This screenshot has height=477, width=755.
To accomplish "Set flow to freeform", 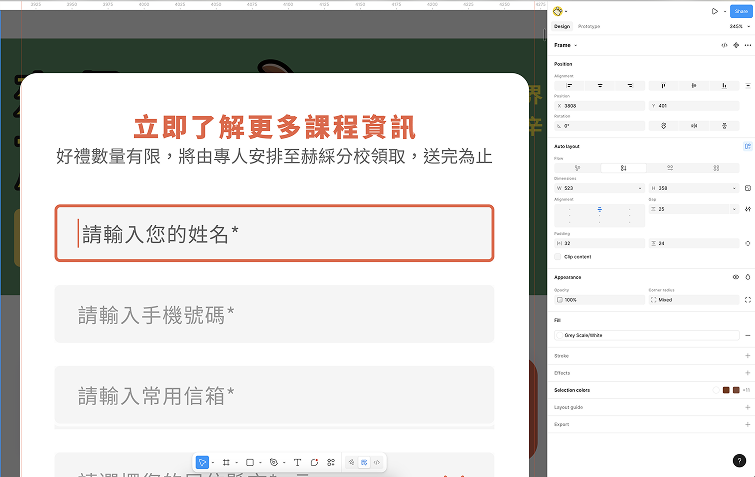I will (x=577, y=168).
